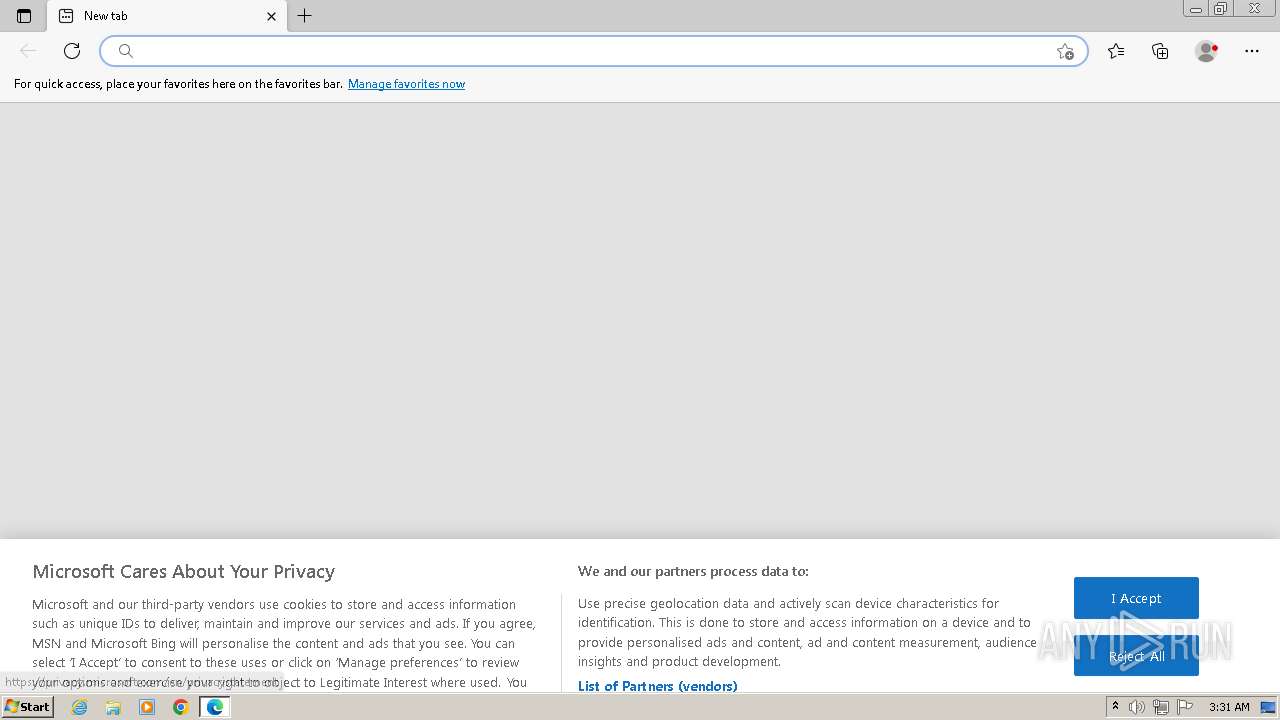The width and height of the screenshot is (1280, 720).
Task: Click We and our partners process data heading
Action: (x=693, y=571)
